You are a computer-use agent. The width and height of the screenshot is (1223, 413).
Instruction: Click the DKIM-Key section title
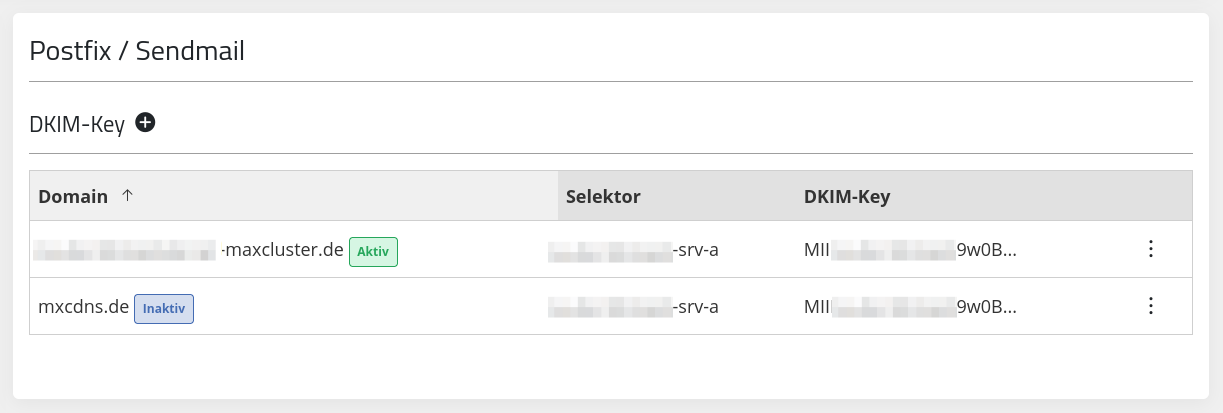click(x=77, y=124)
